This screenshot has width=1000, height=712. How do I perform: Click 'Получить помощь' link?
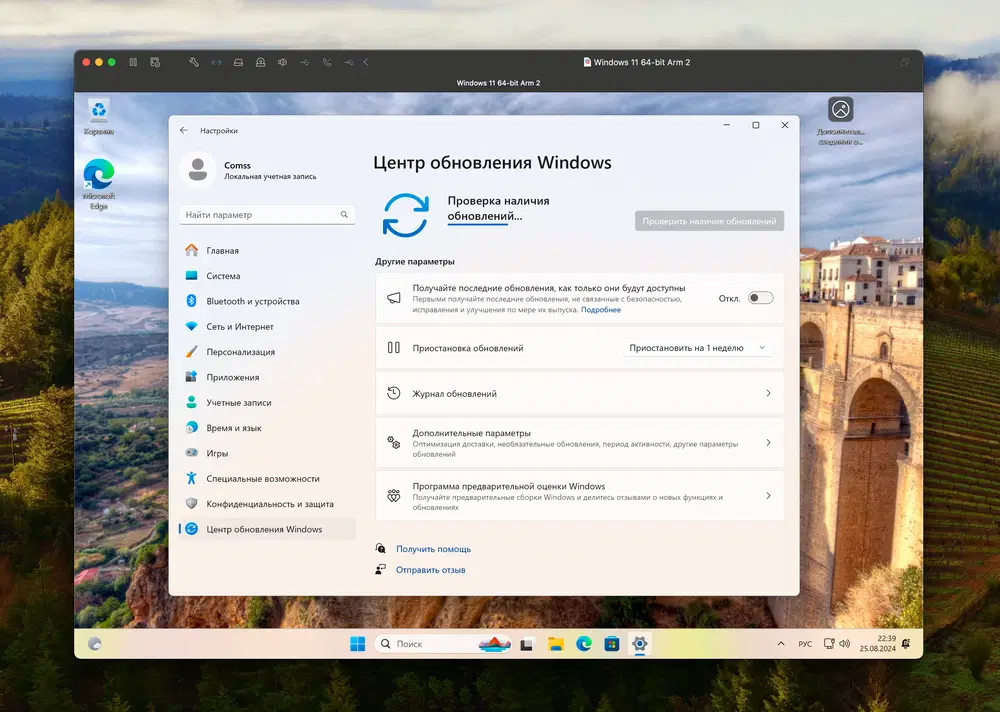(x=434, y=549)
